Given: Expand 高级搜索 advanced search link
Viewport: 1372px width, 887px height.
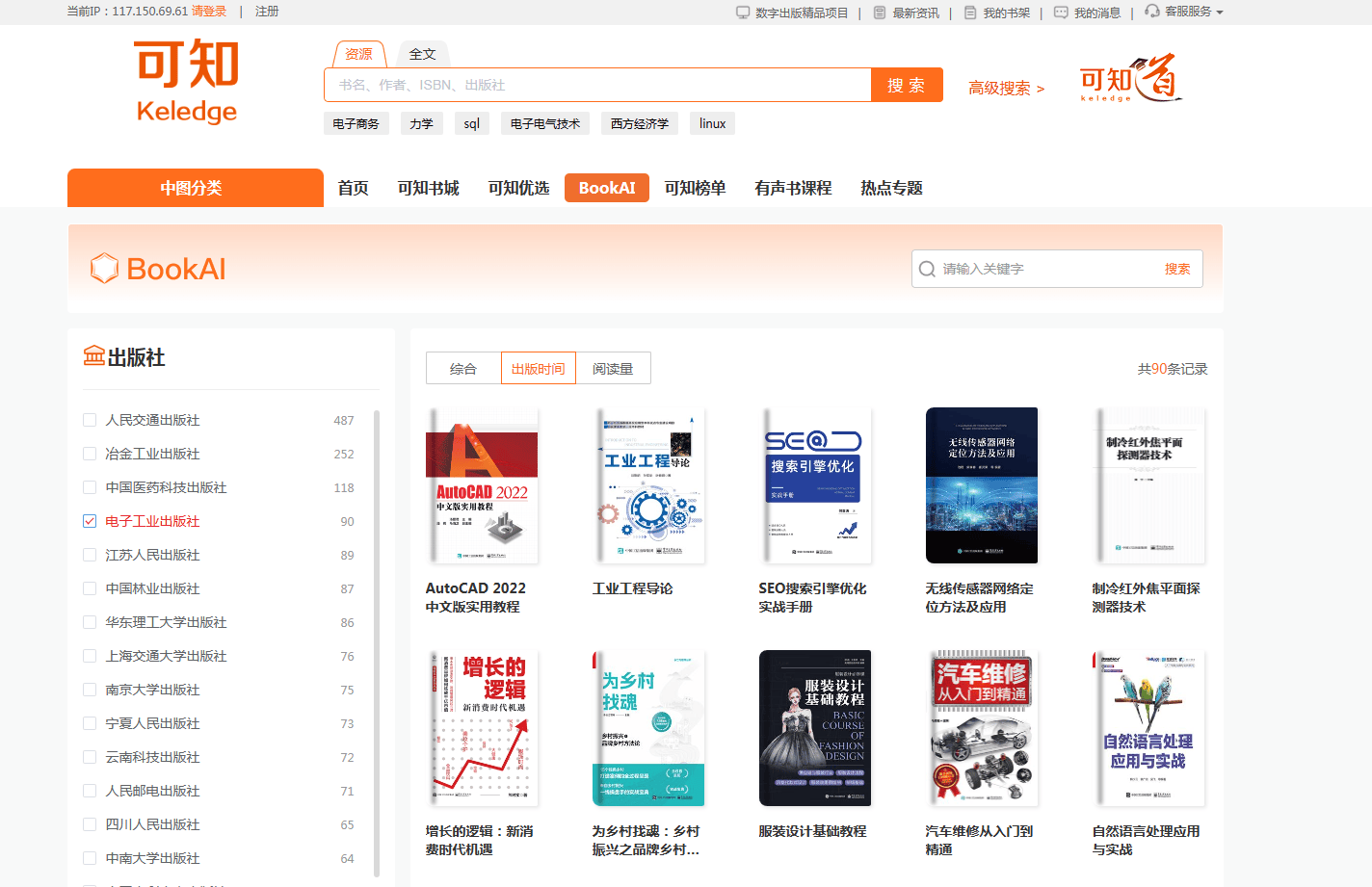Looking at the screenshot, I should point(1006,88).
